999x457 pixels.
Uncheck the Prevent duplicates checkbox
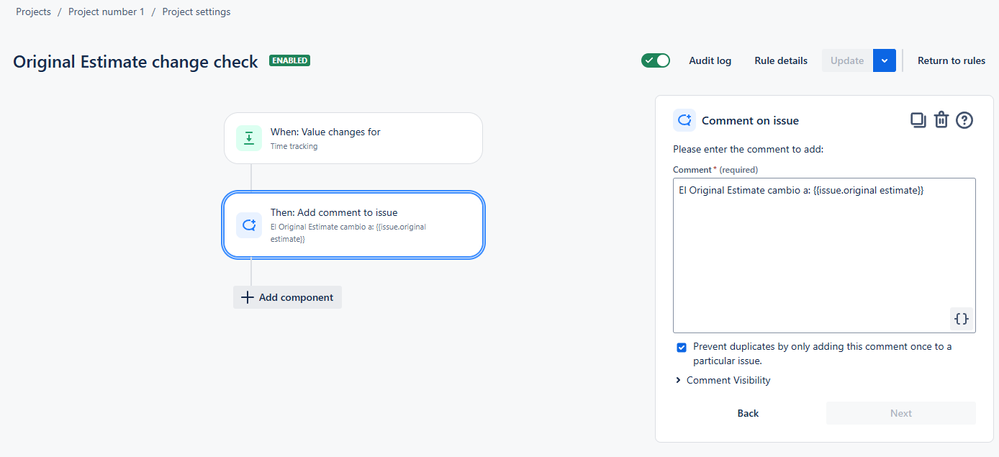coord(681,347)
